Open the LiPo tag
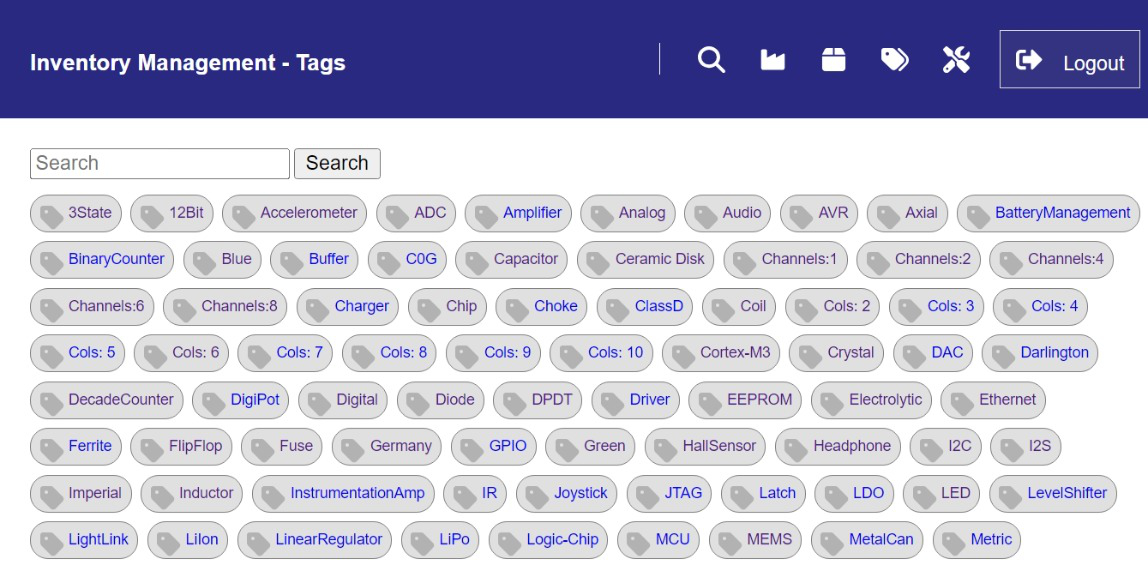 [x=440, y=541]
